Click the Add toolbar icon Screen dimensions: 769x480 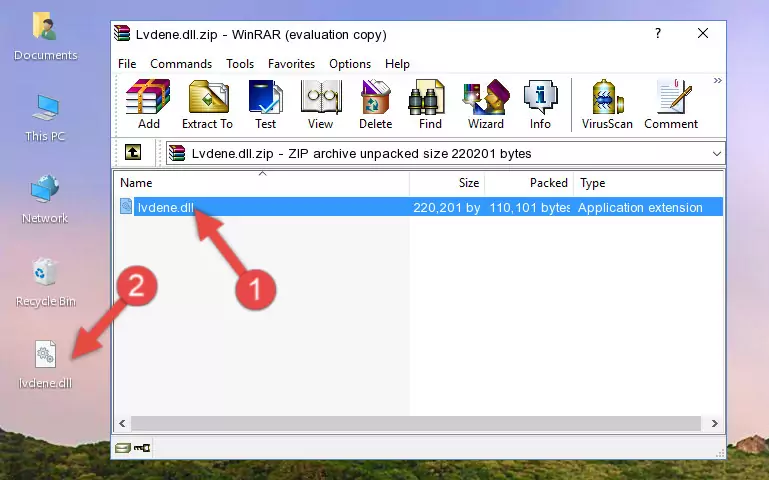(148, 104)
